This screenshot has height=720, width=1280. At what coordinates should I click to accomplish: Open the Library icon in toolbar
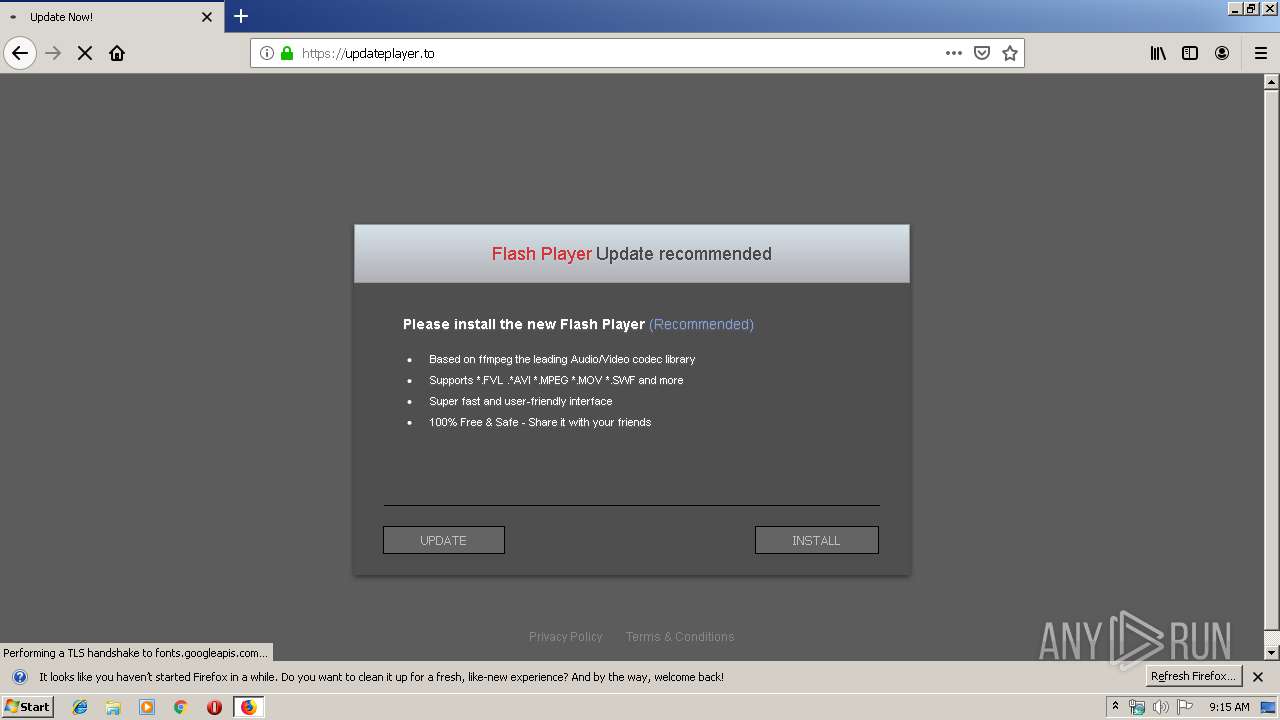[x=1158, y=53]
